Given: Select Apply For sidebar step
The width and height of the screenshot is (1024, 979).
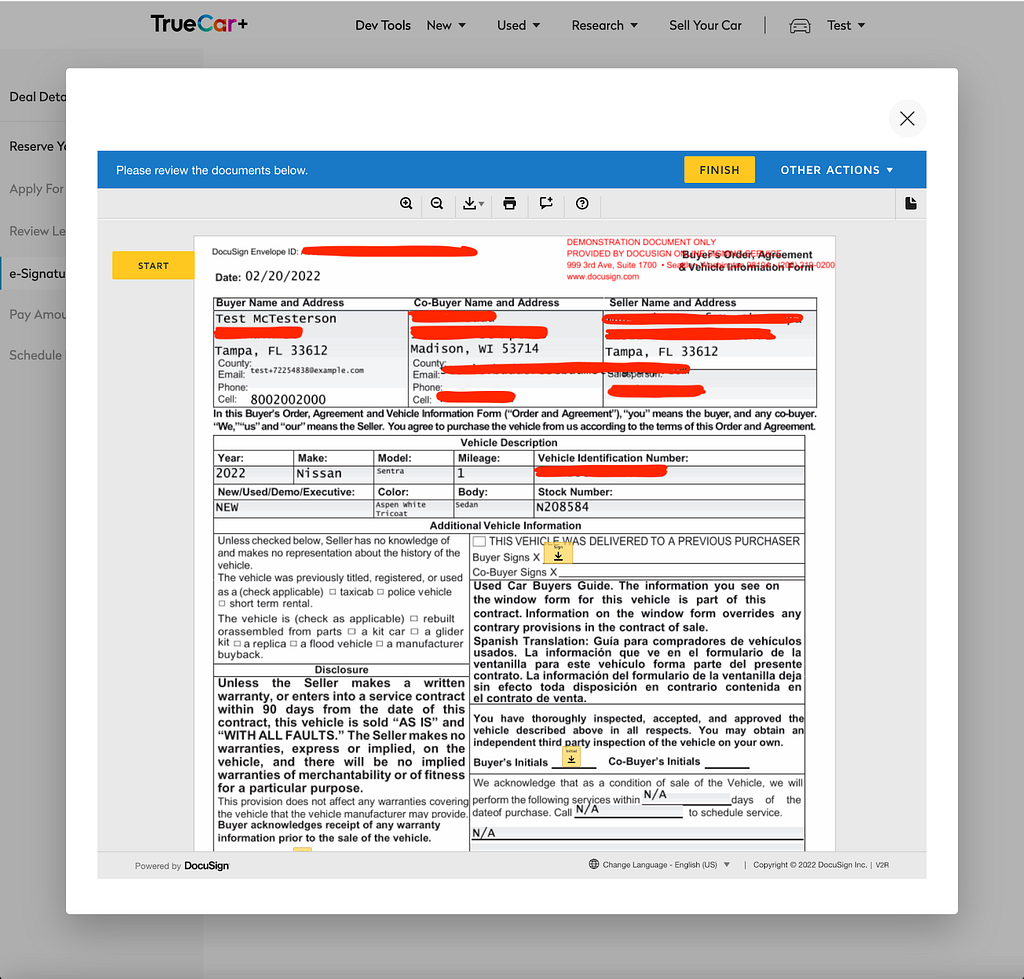Looking at the screenshot, I should [x=37, y=189].
